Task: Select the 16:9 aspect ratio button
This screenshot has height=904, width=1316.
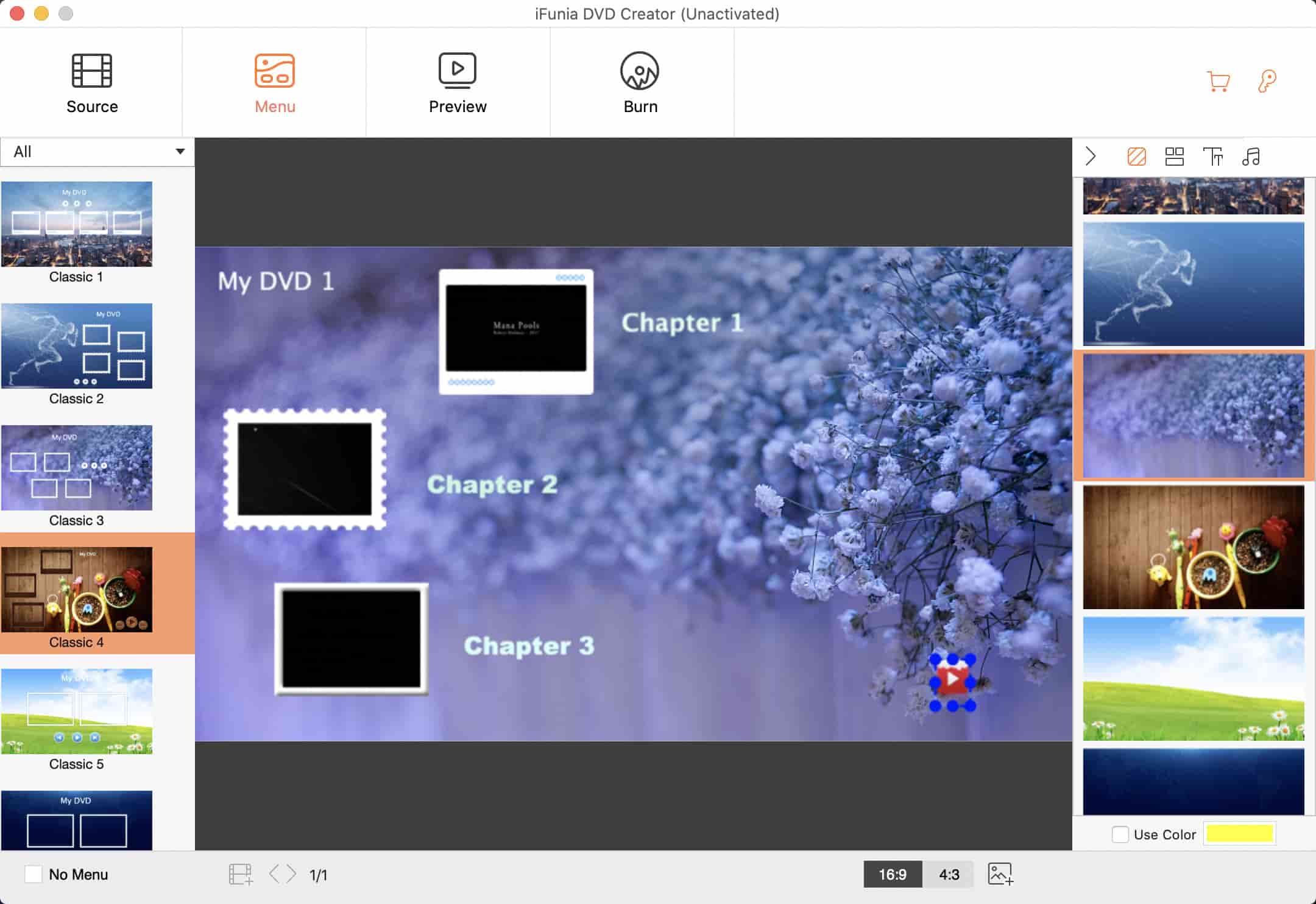Action: click(x=892, y=874)
